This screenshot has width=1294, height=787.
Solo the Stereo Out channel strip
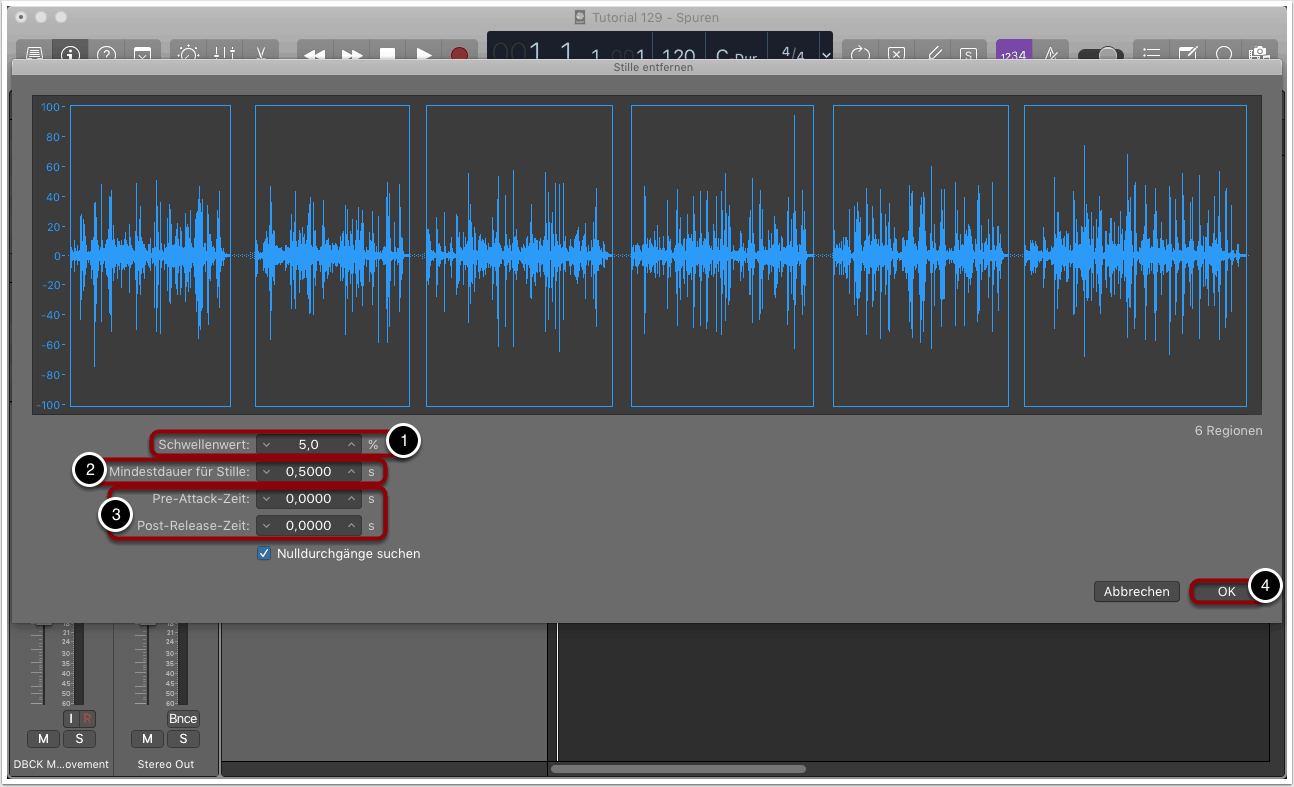183,739
